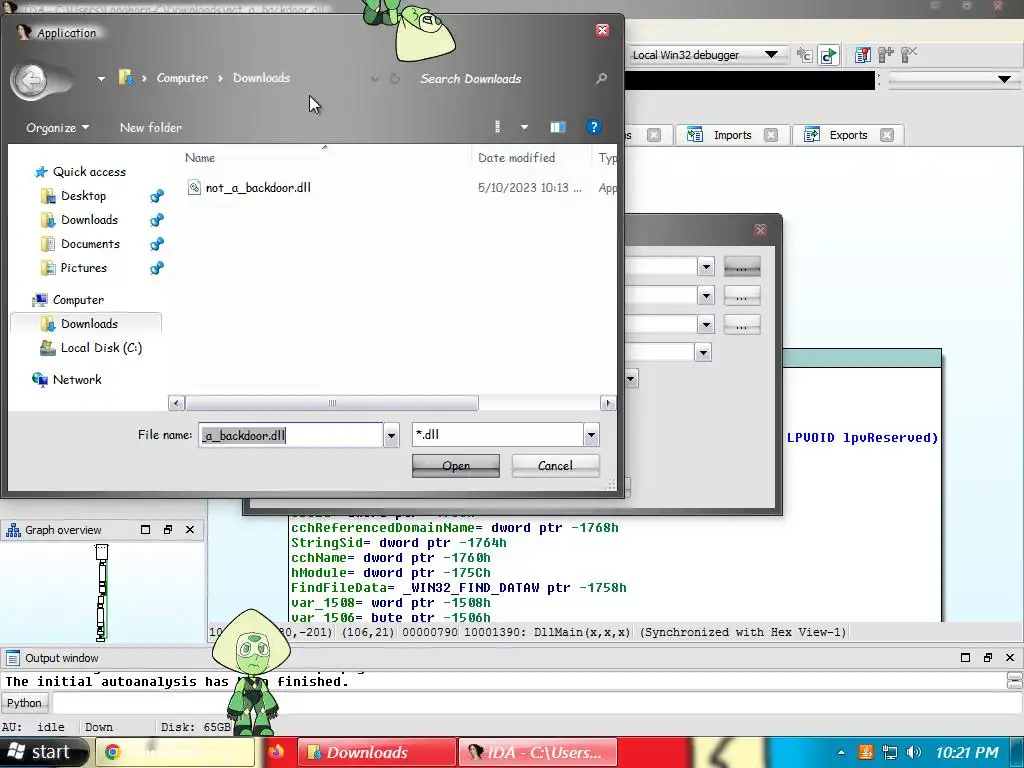
Task: Select Downloads in the address breadcrumb
Action: 261,78
